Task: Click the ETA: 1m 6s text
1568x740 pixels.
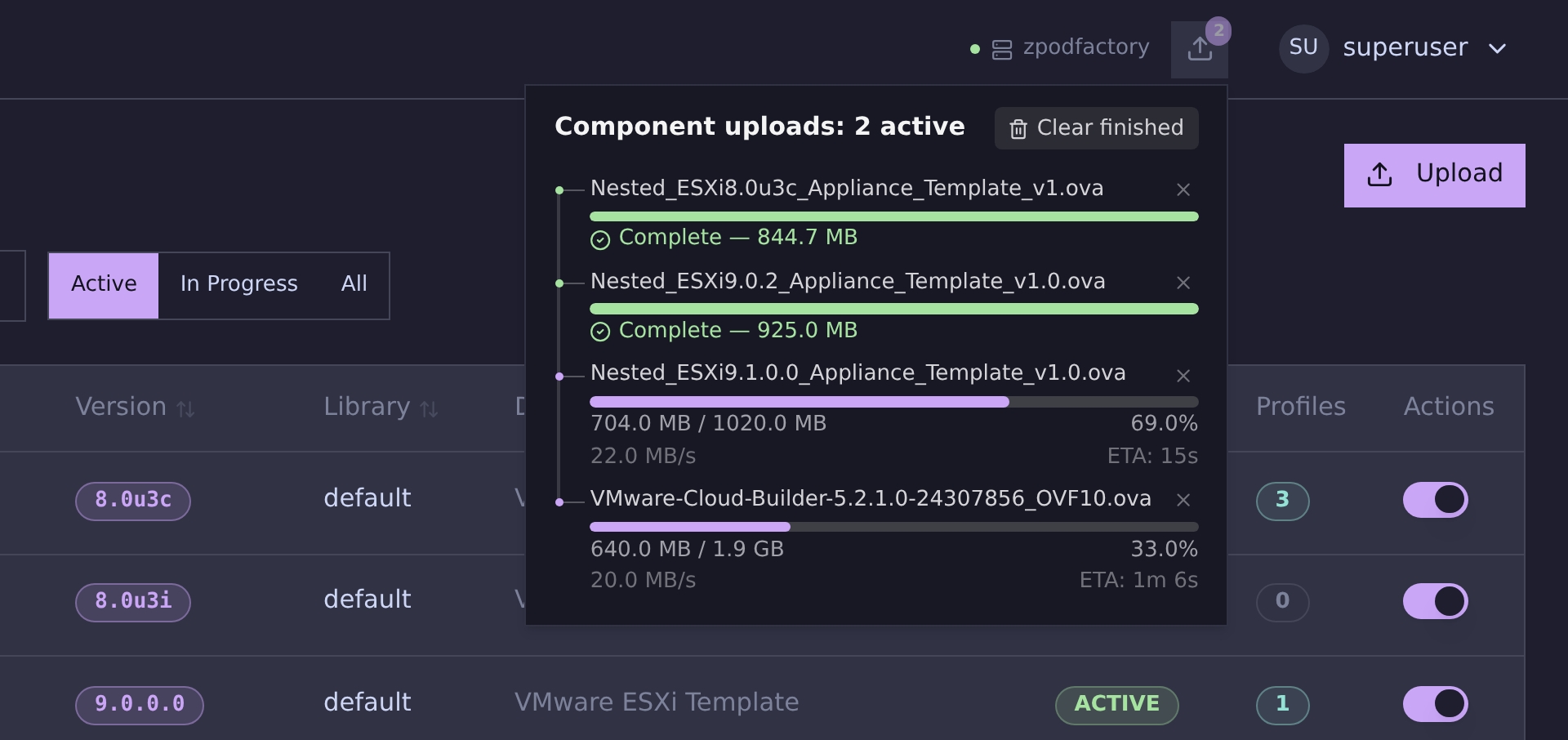Action: [x=1138, y=580]
